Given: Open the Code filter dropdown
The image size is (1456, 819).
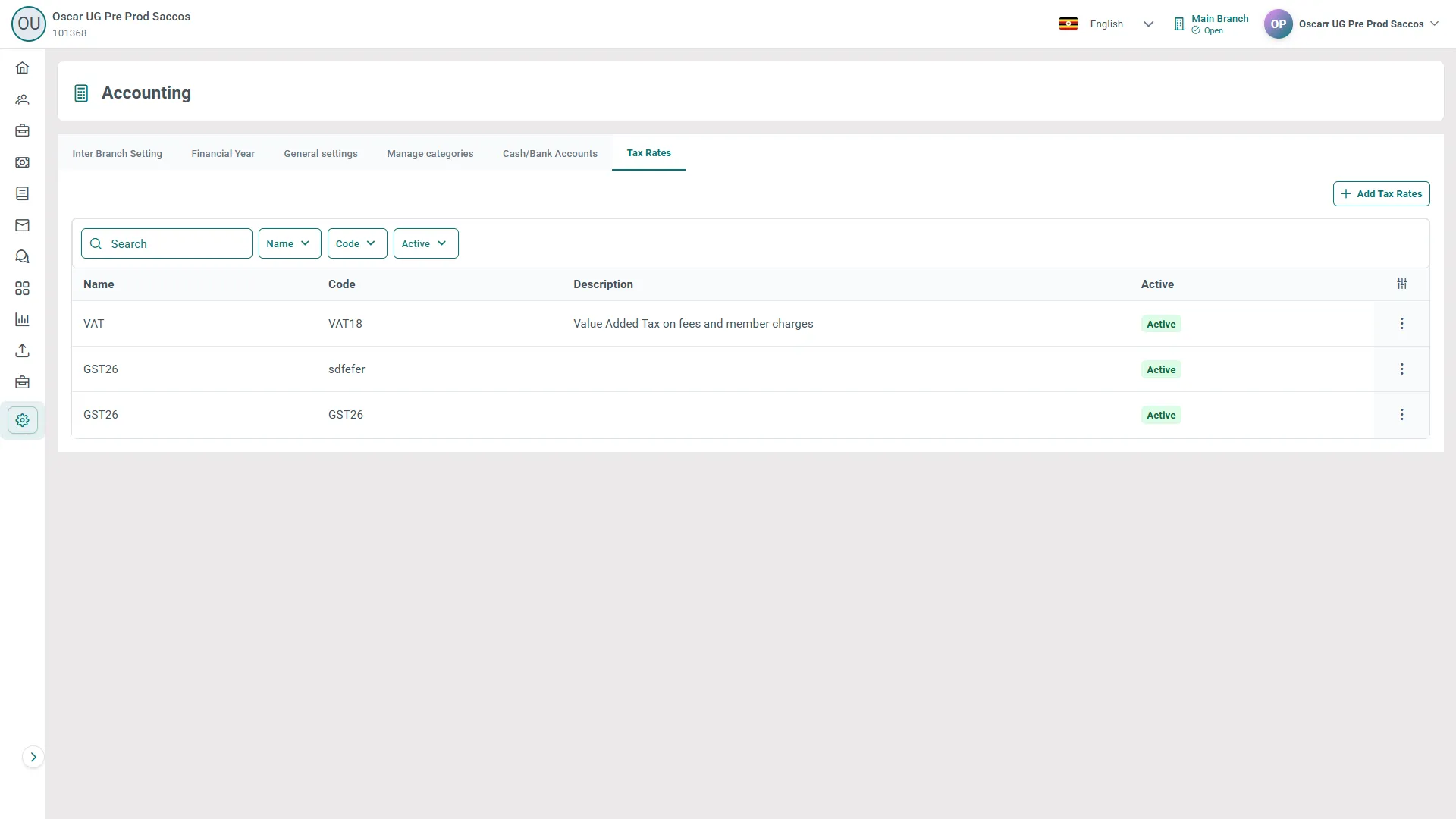Looking at the screenshot, I should [x=357, y=243].
